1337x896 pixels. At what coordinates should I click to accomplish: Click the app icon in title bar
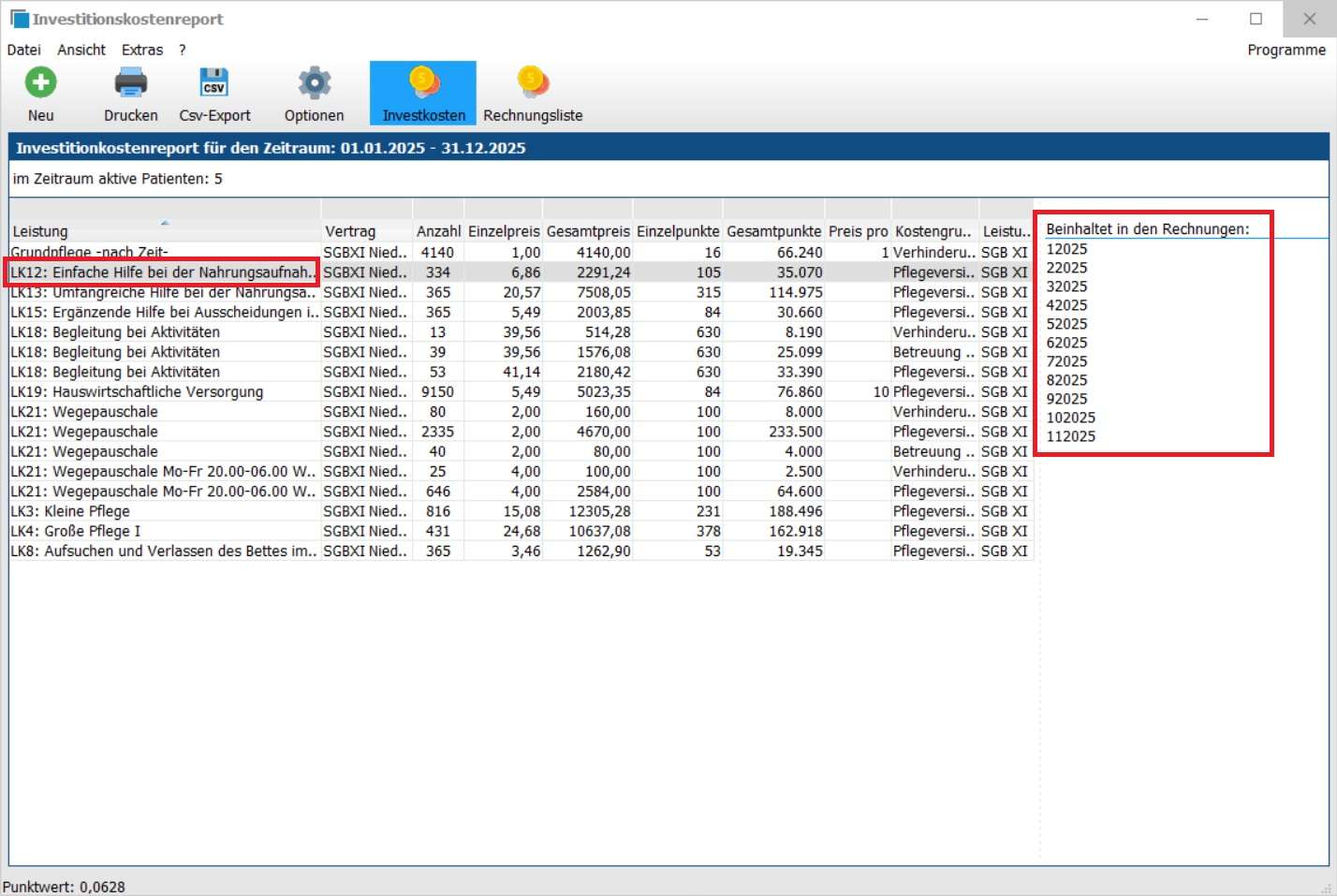(19, 19)
